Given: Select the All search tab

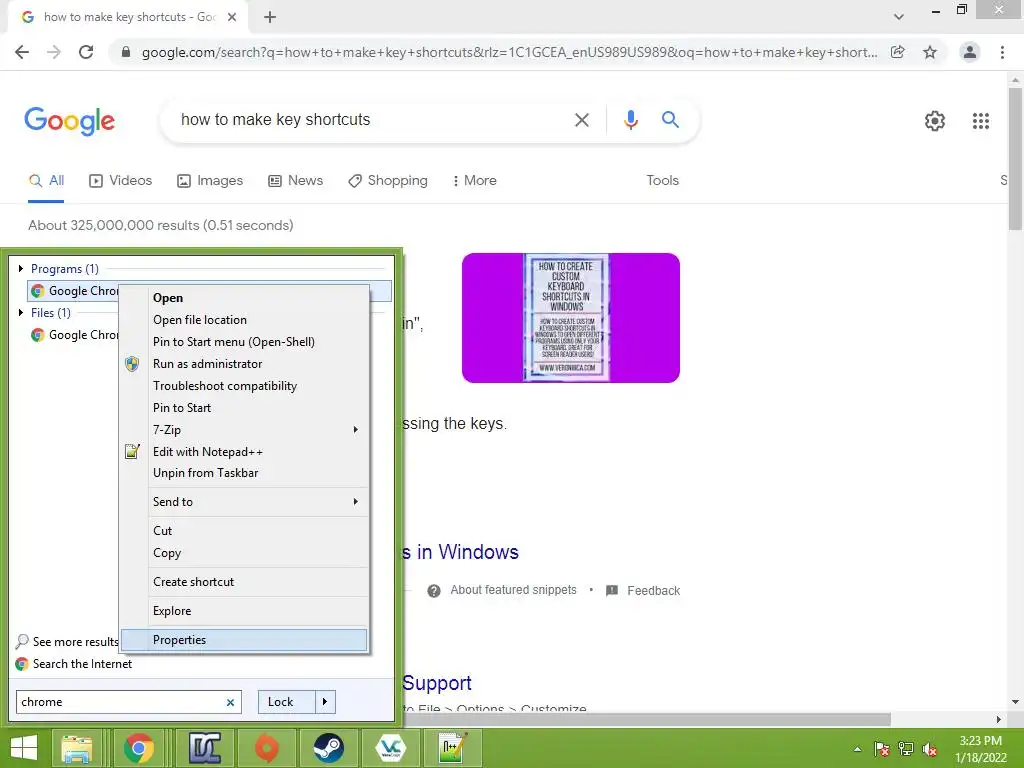Looking at the screenshot, I should click(46, 180).
